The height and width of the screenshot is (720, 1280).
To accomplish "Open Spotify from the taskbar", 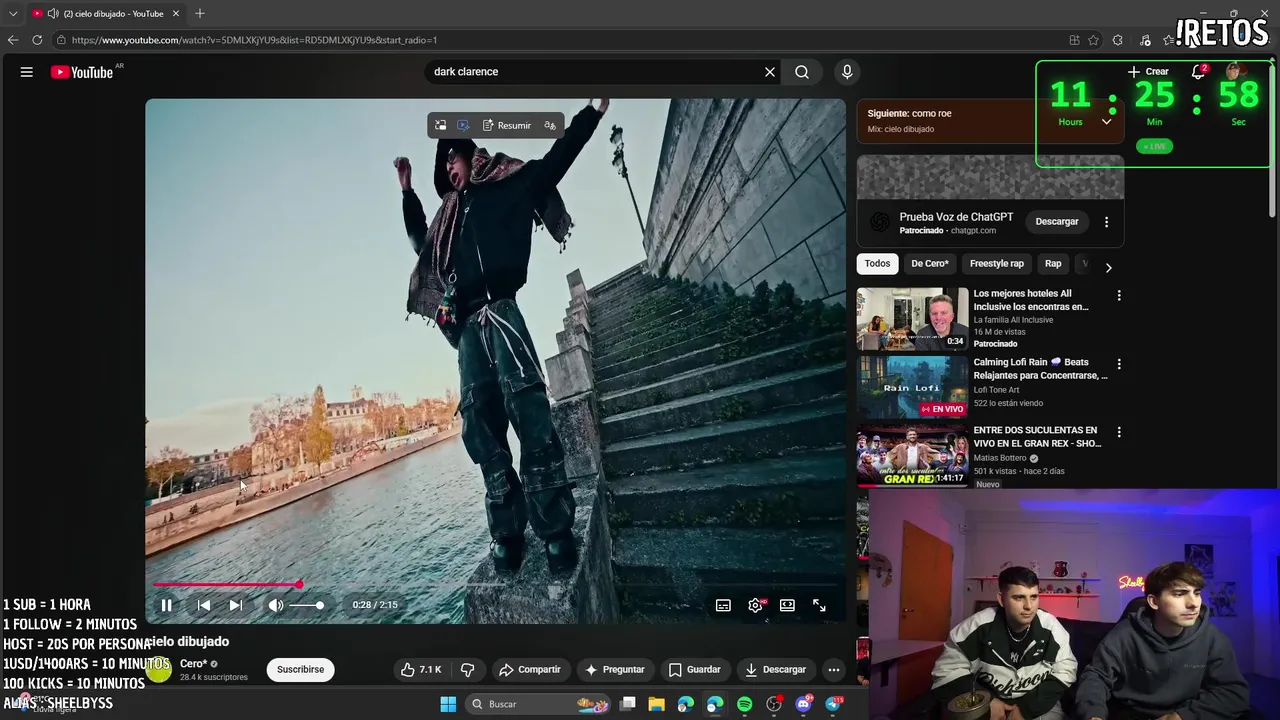I will pos(745,704).
